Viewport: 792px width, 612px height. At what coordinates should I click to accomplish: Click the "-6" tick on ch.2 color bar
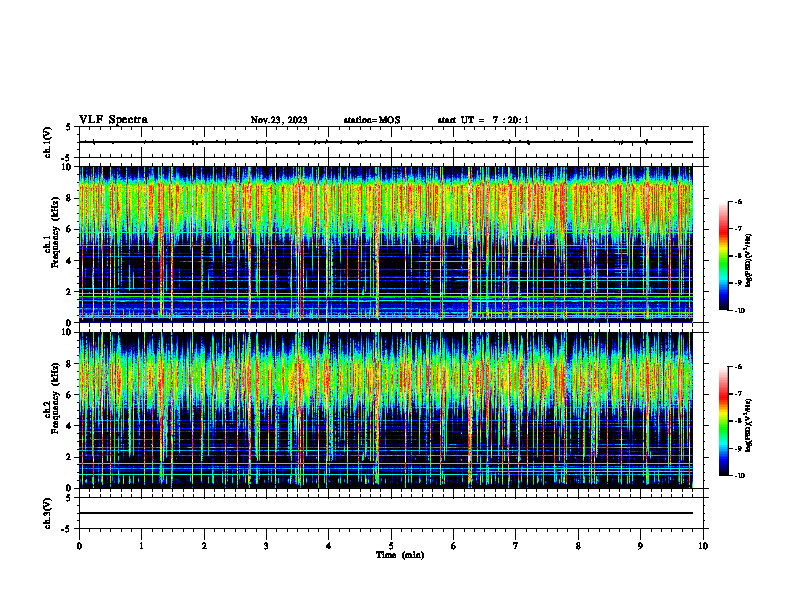tap(738, 367)
